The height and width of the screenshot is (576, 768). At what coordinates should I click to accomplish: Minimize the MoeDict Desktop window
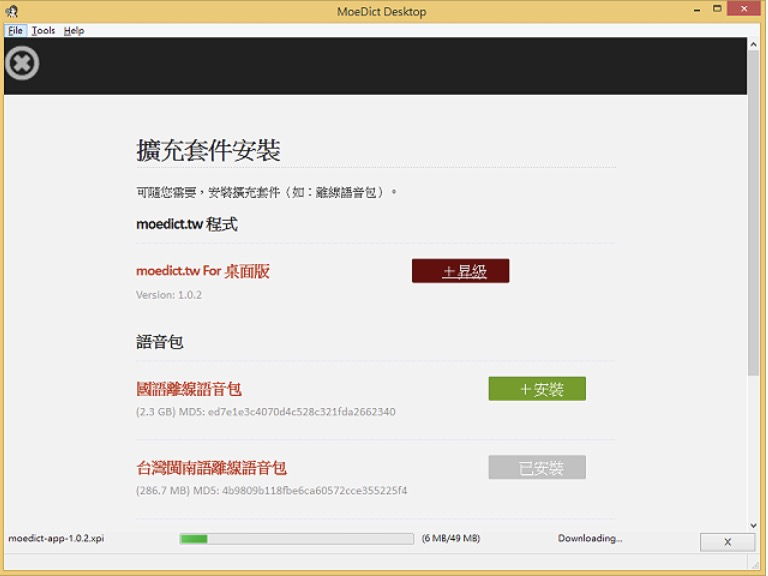pyautogui.click(x=696, y=10)
